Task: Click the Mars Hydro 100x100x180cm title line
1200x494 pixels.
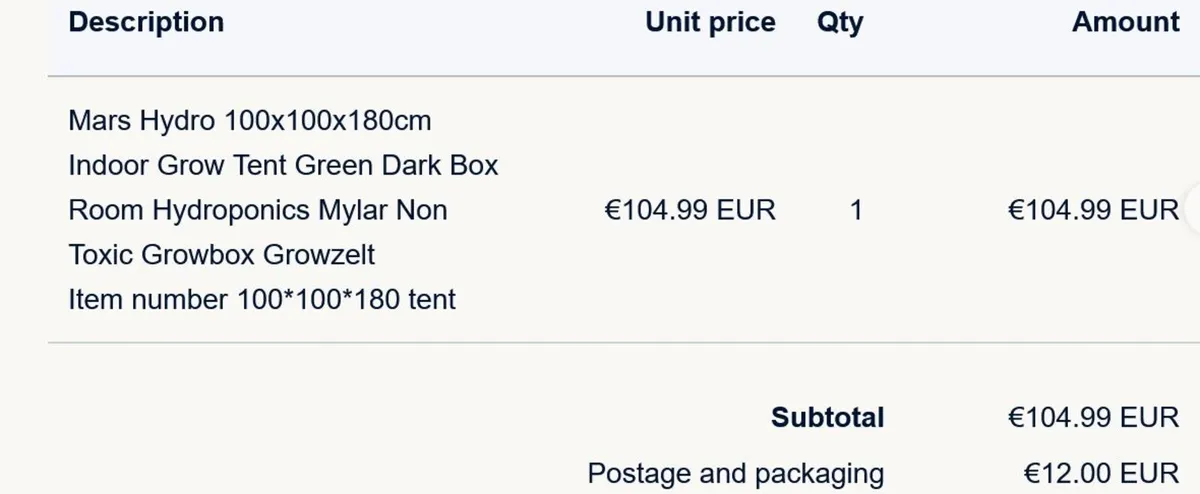Action: [x=250, y=121]
